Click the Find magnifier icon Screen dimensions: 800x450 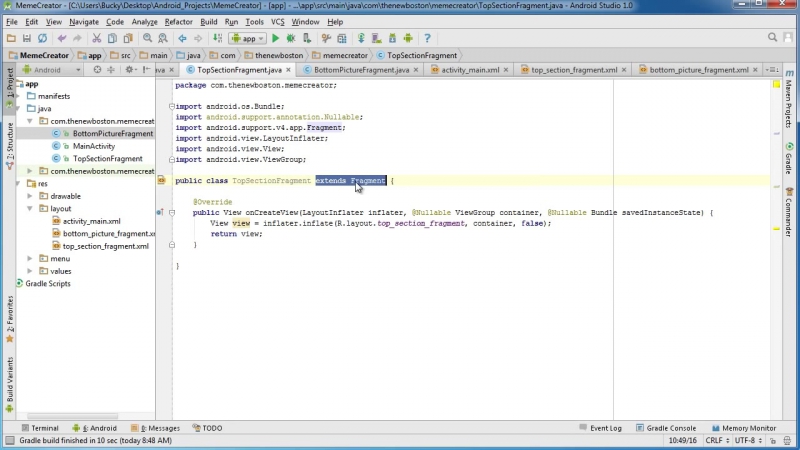point(147,38)
